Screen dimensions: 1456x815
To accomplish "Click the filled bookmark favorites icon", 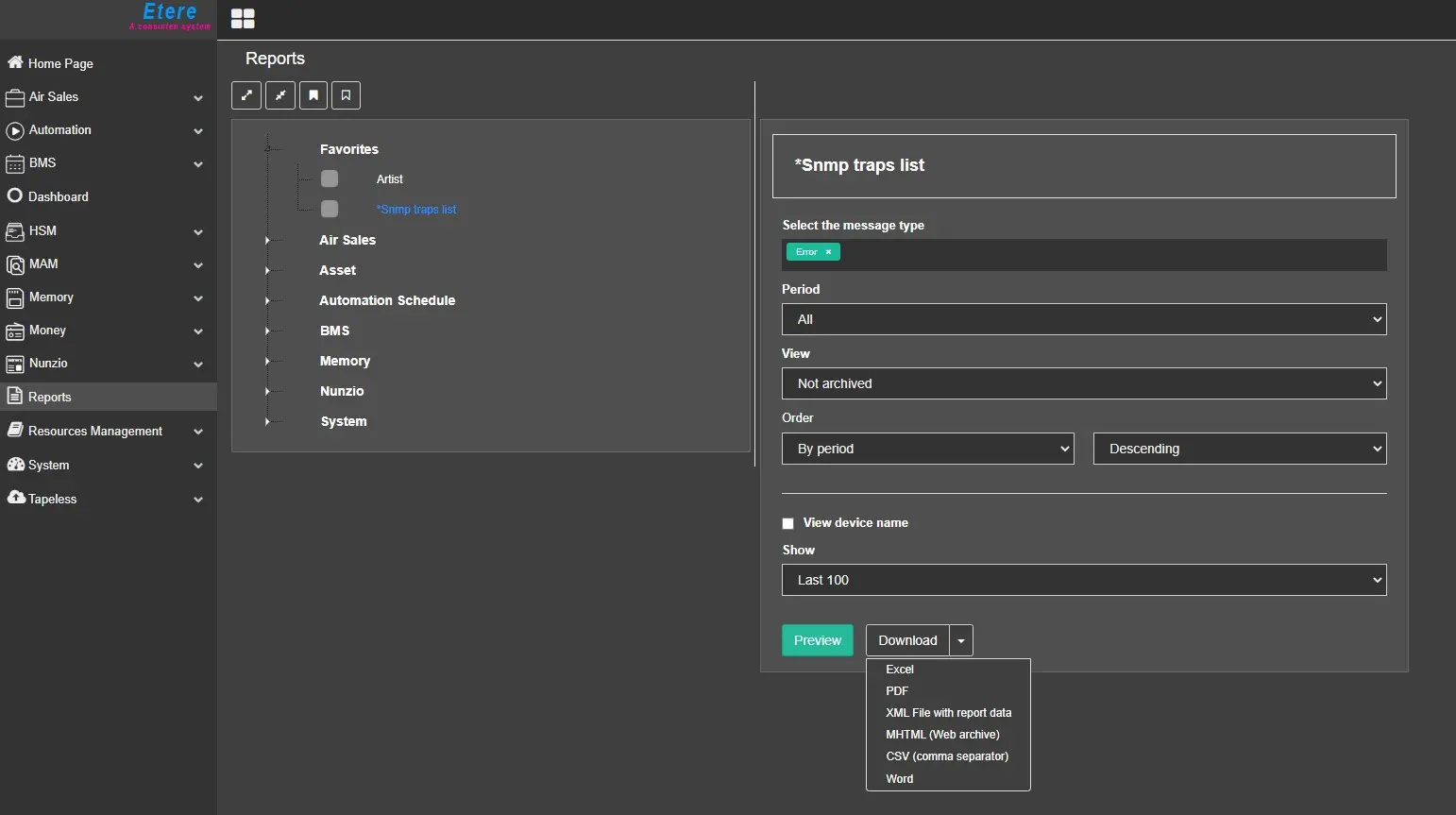I will (313, 95).
